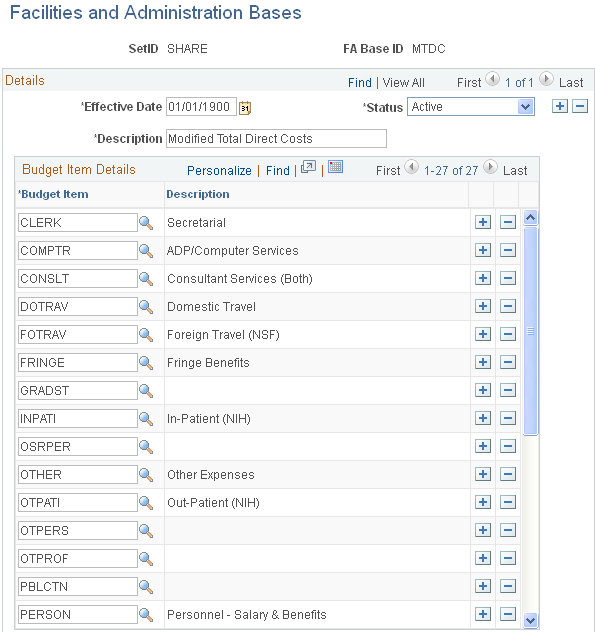Look up budget item for CLERK

[146, 223]
